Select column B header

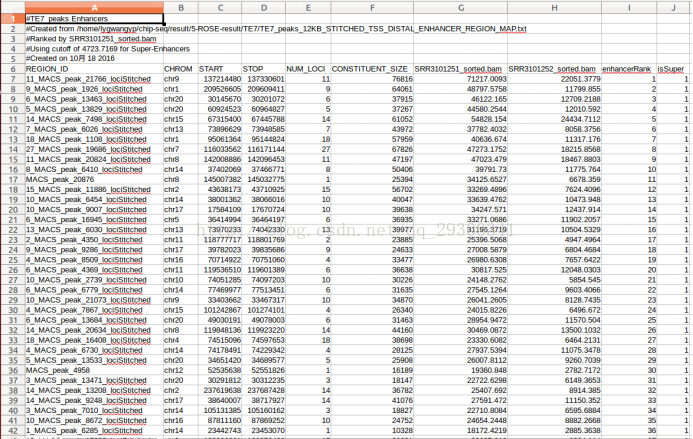point(181,8)
